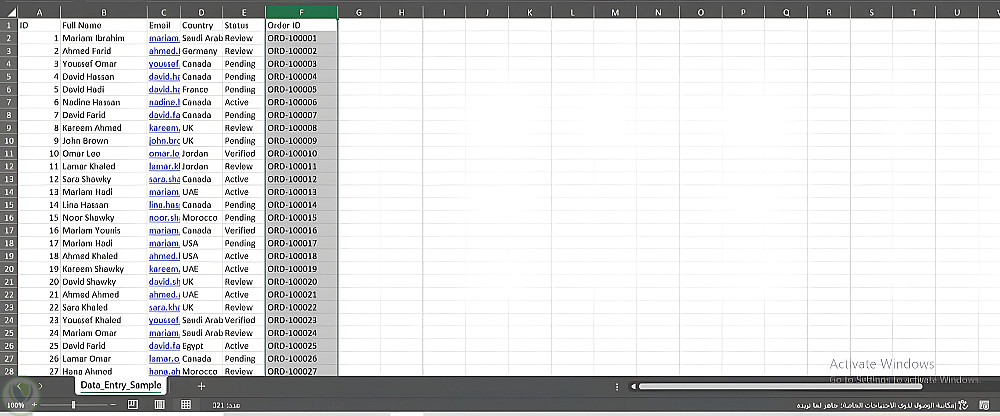Select column A header

pos(40,12)
